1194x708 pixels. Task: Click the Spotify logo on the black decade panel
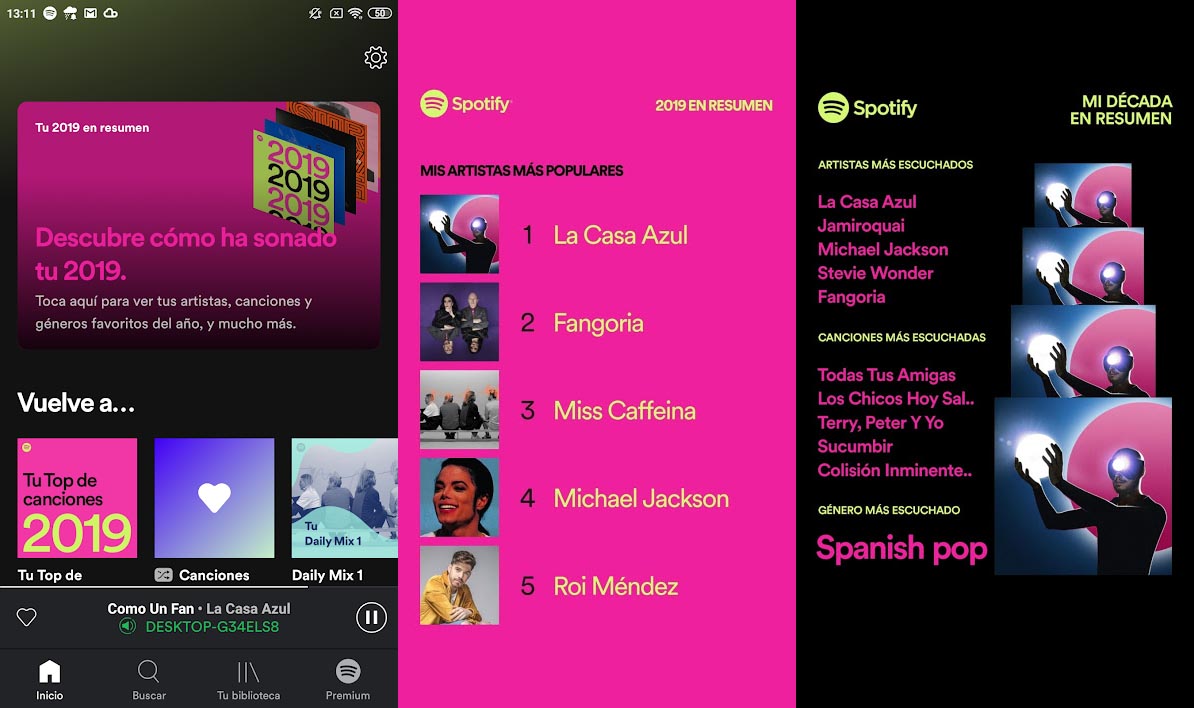867,107
